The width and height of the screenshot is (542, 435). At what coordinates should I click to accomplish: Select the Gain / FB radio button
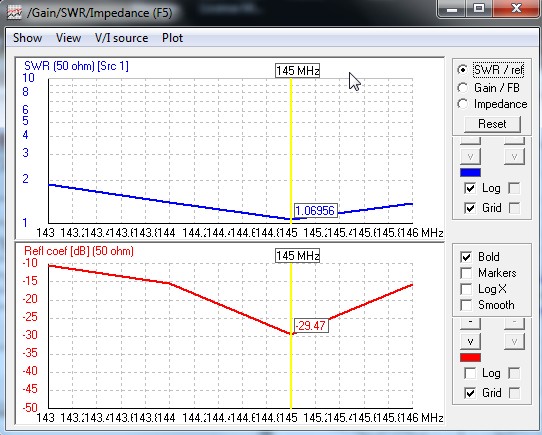[463, 87]
